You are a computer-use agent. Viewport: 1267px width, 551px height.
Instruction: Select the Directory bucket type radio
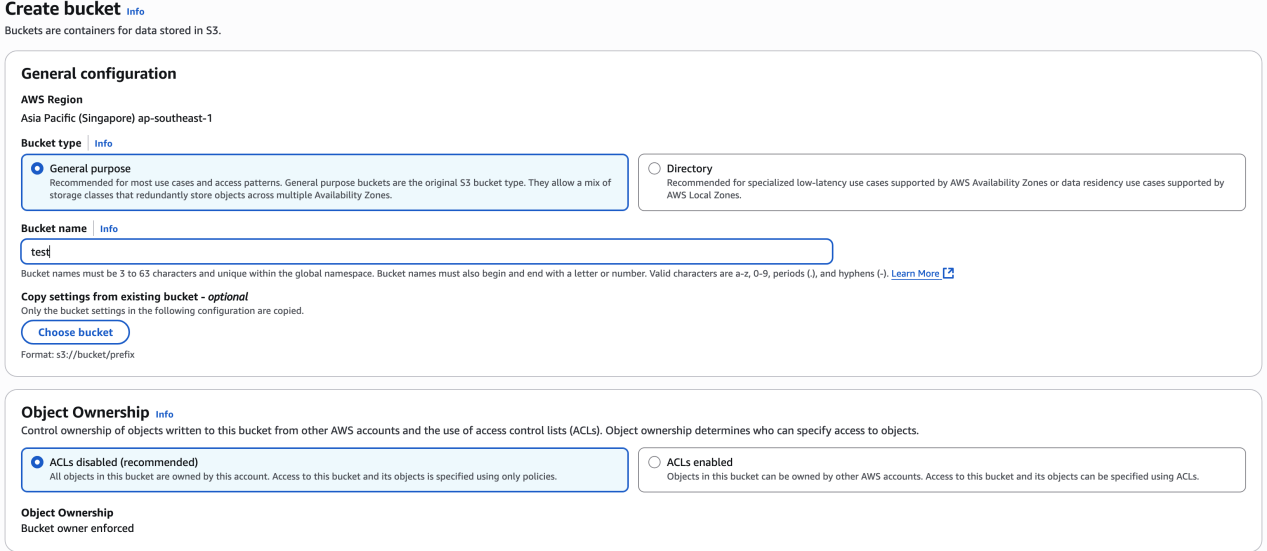[655, 169]
